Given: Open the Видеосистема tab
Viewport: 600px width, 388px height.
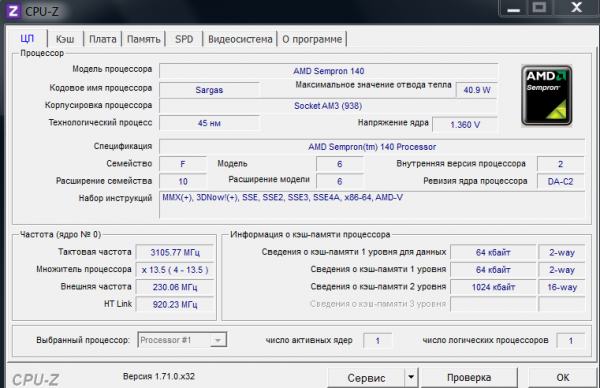Looking at the screenshot, I should [240, 39].
